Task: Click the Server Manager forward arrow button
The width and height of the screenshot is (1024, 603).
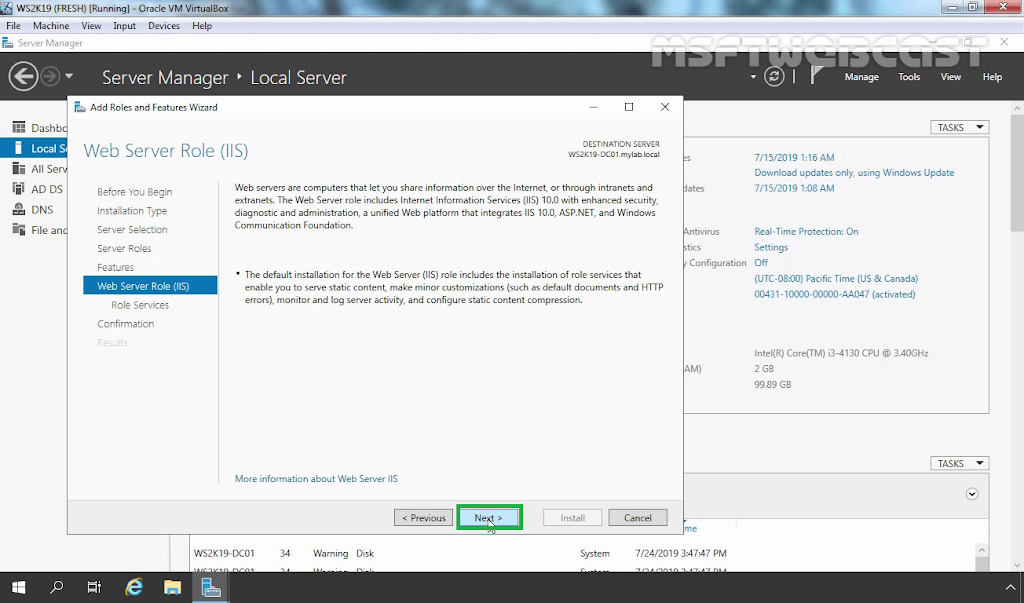Action: click(x=50, y=76)
